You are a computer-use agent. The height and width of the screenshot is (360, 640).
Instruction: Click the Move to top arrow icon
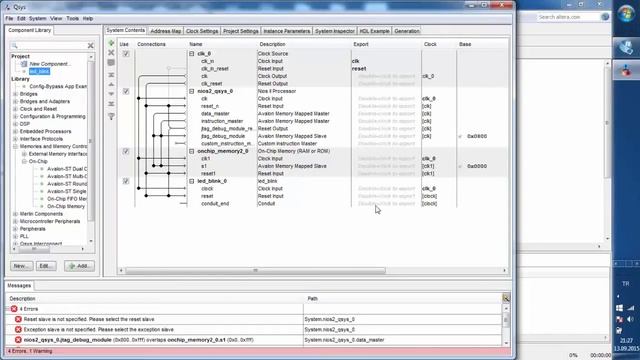(x=111, y=75)
